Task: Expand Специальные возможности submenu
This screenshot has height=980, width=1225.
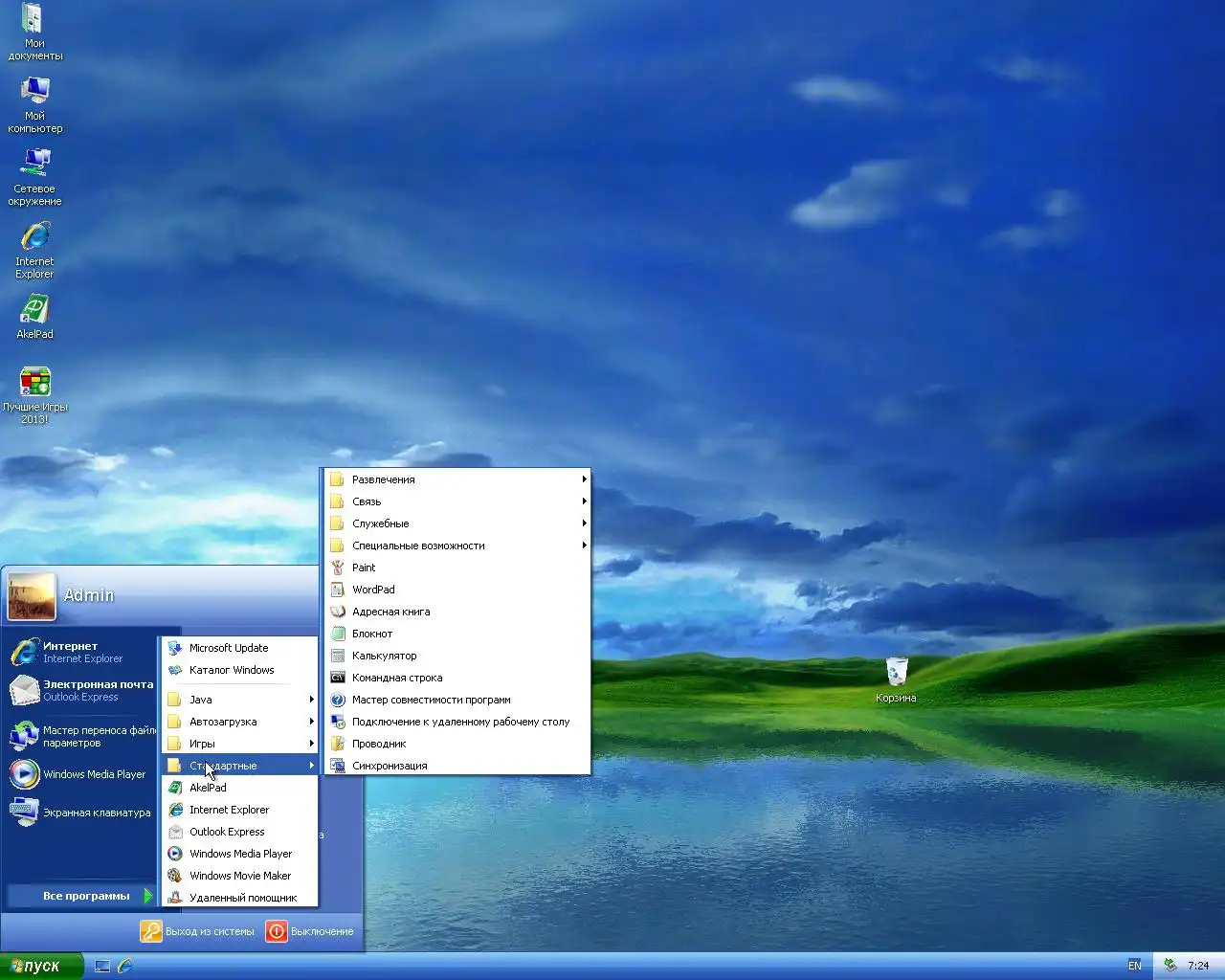Action: pos(457,546)
